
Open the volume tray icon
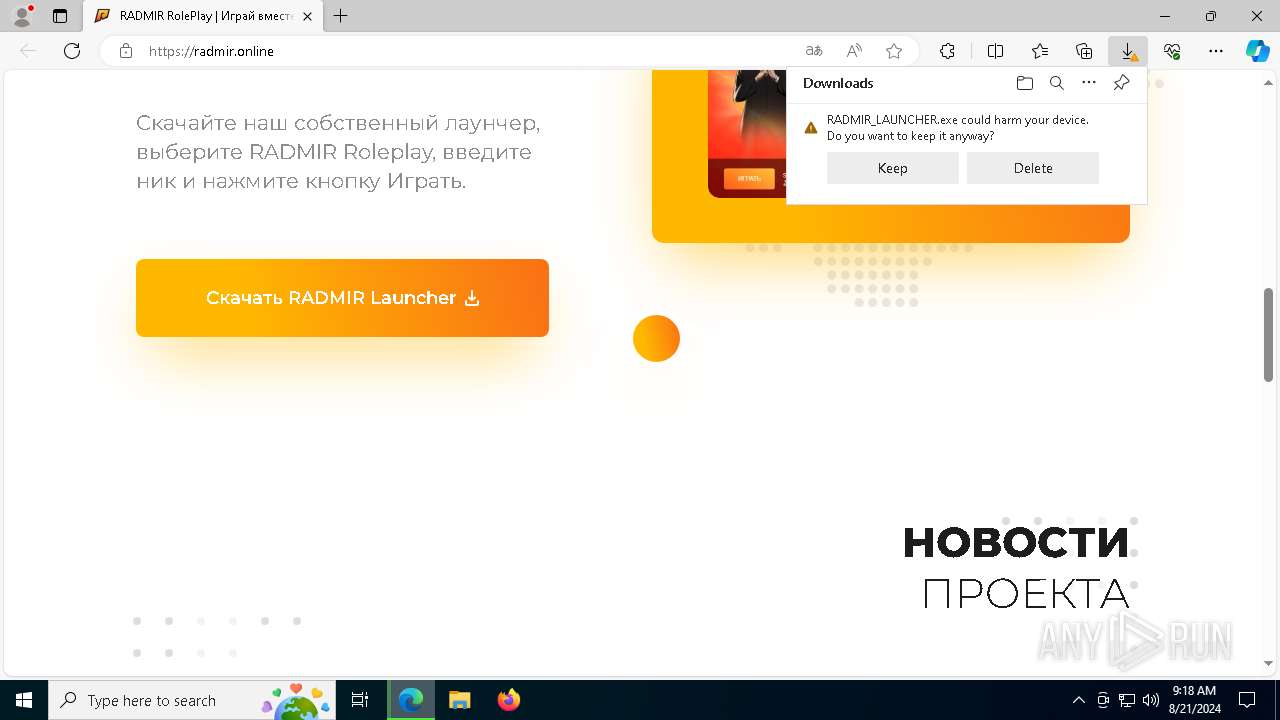[1151, 700]
